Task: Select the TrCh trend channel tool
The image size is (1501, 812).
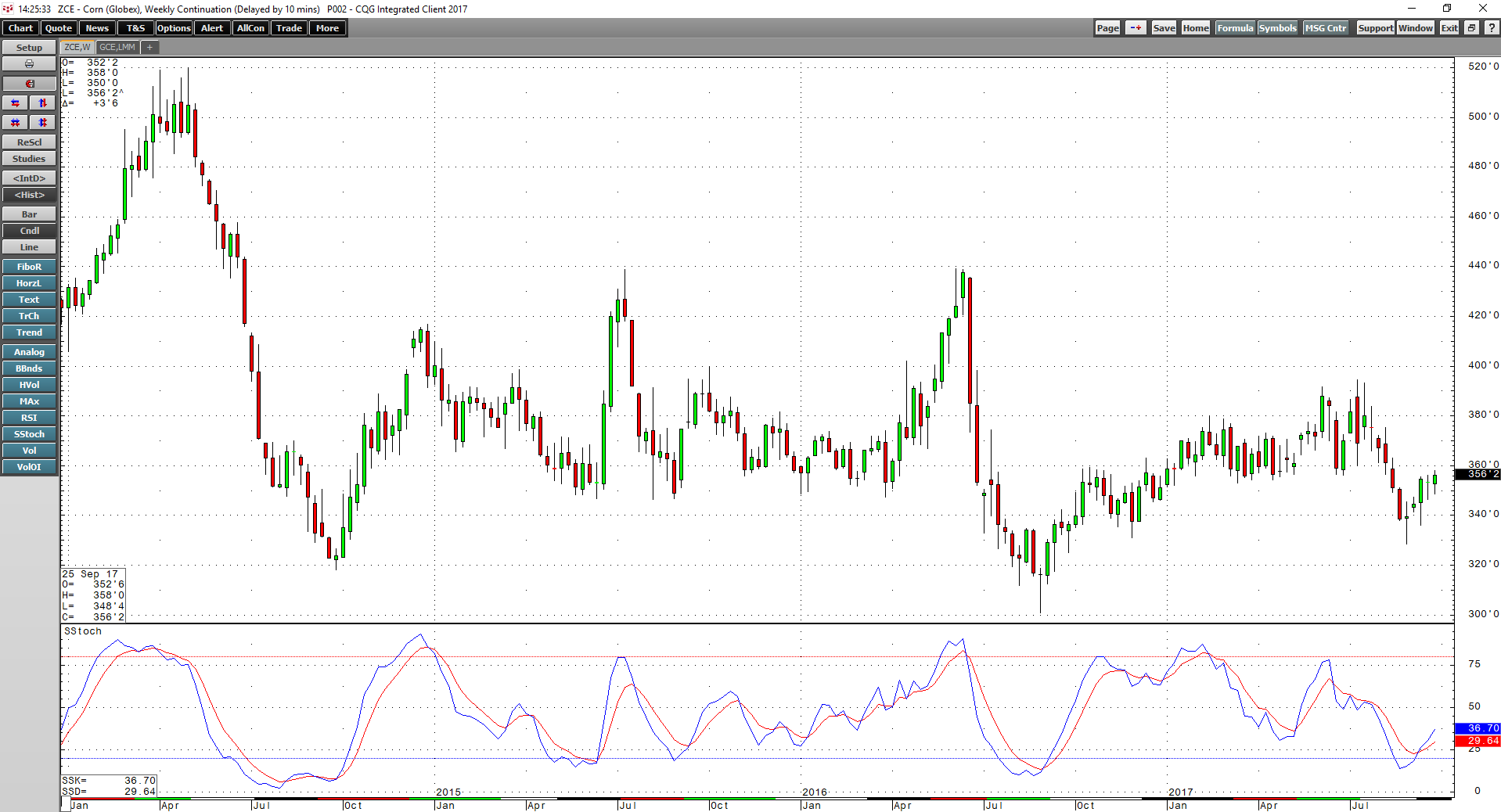Action: pos(29,316)
